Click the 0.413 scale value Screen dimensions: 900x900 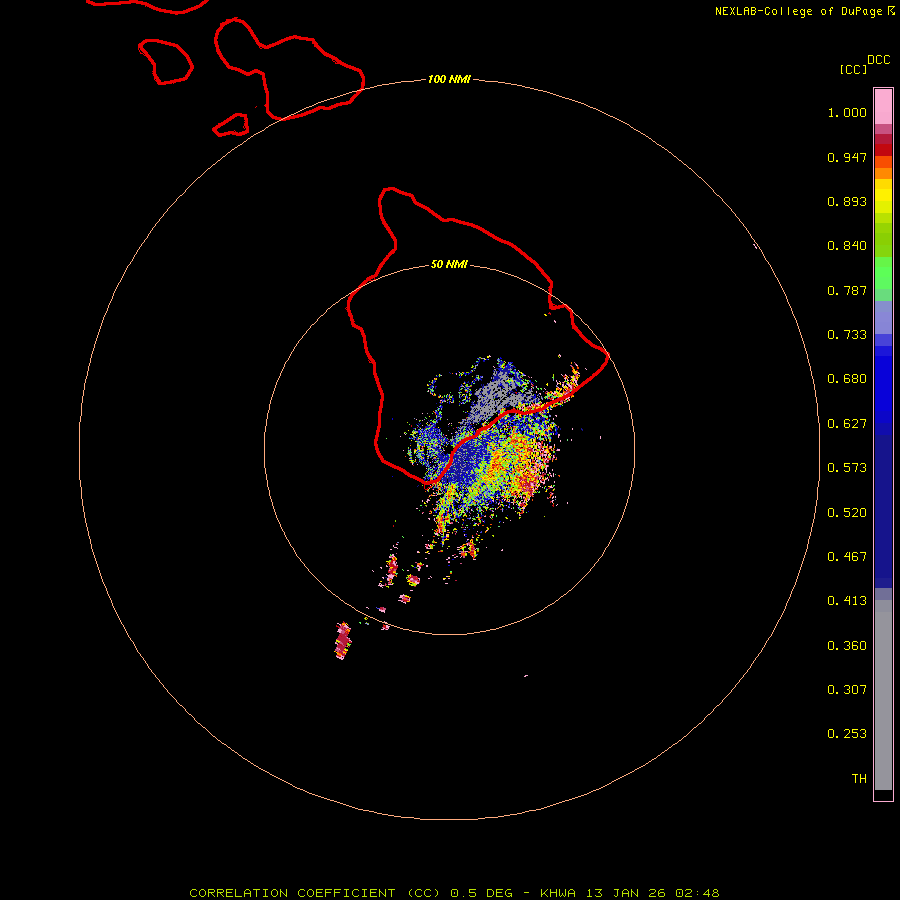coord(847,601)
